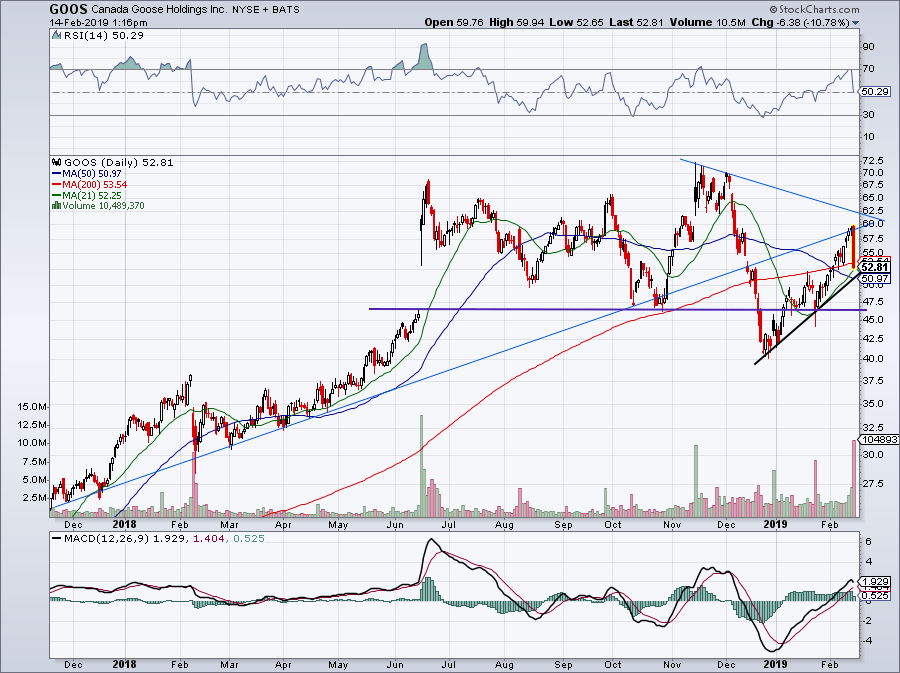Click the candlestick icon beside GOOS (Daily)
This screenshot has height=673, width=900.
[x=55, y=162]
